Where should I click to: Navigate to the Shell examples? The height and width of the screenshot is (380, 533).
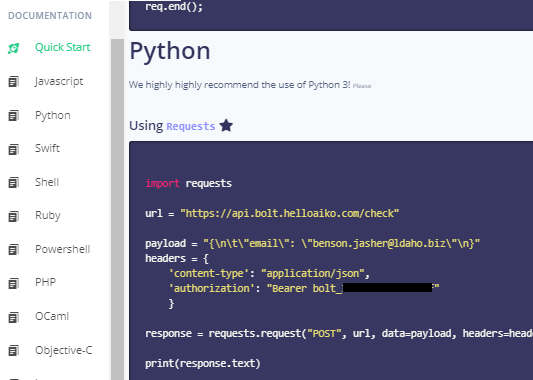click(47, 182)
